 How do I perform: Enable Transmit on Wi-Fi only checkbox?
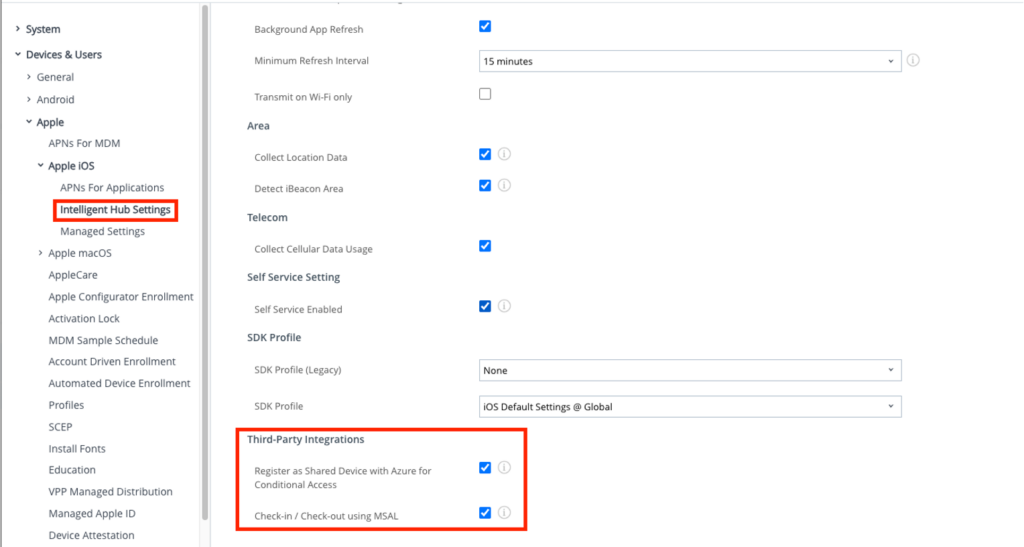[485, 94]
